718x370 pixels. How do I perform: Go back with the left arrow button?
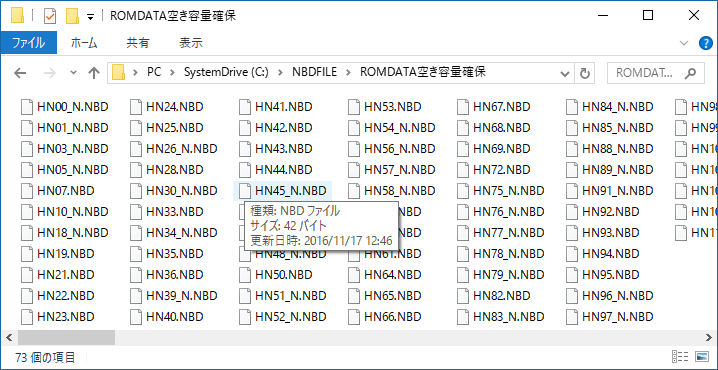20,73
